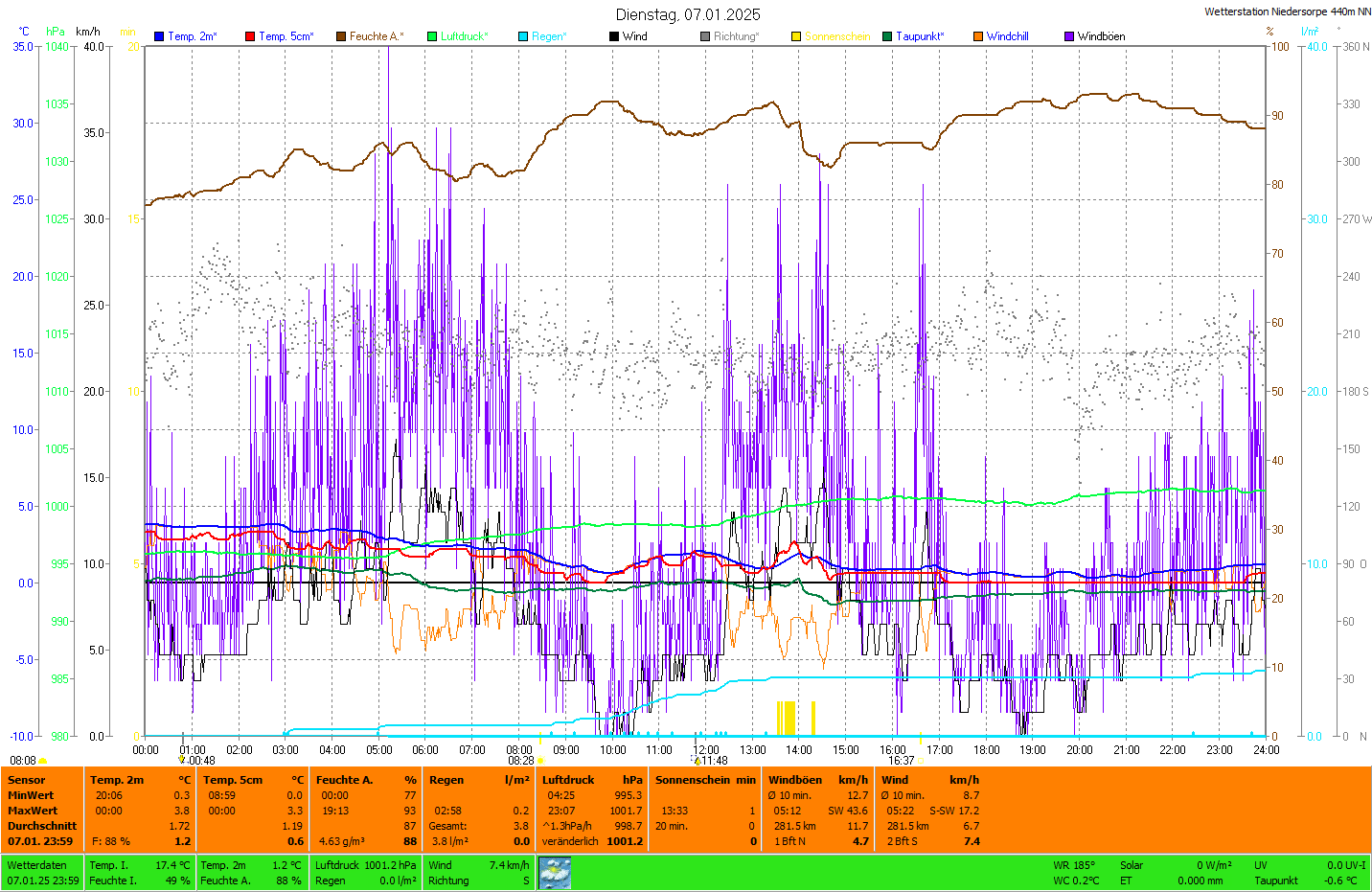This screenshot has height=892, width=1372.
Task: Click the MaxWert row label
Action: click(x=31, y=811)
